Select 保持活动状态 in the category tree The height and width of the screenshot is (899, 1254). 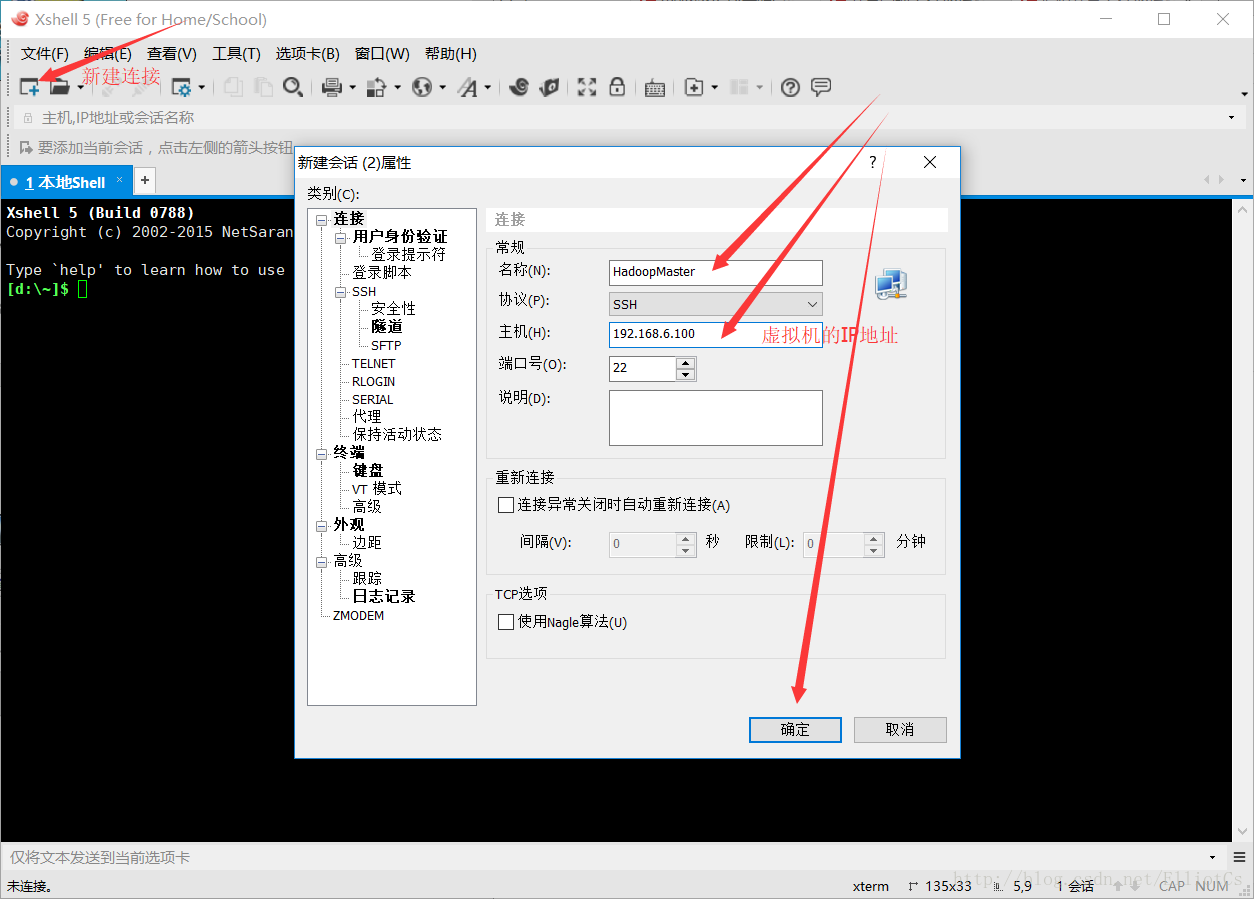pyautogui.click(x=397, y=435)
